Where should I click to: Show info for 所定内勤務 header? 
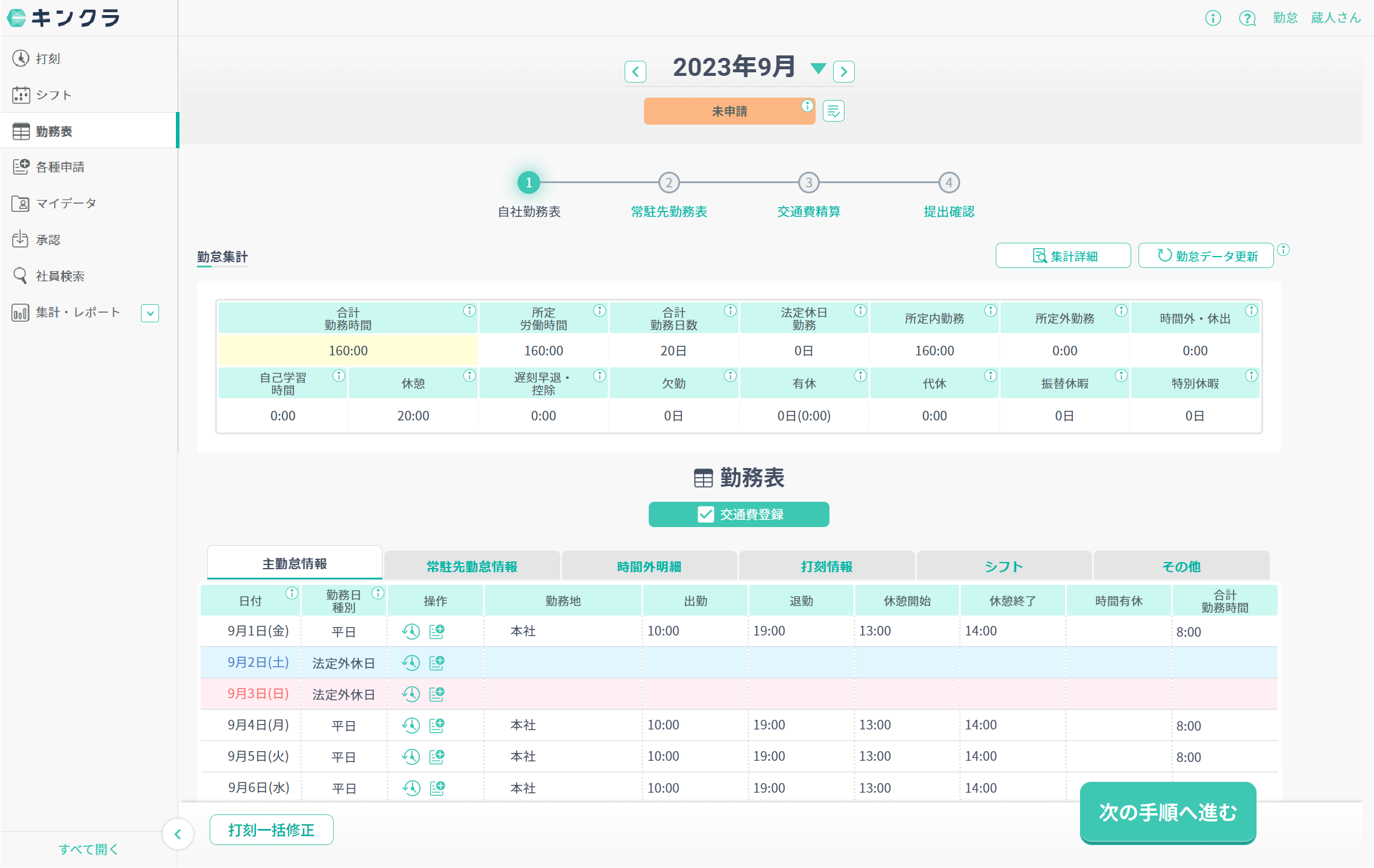click(990, 311)
